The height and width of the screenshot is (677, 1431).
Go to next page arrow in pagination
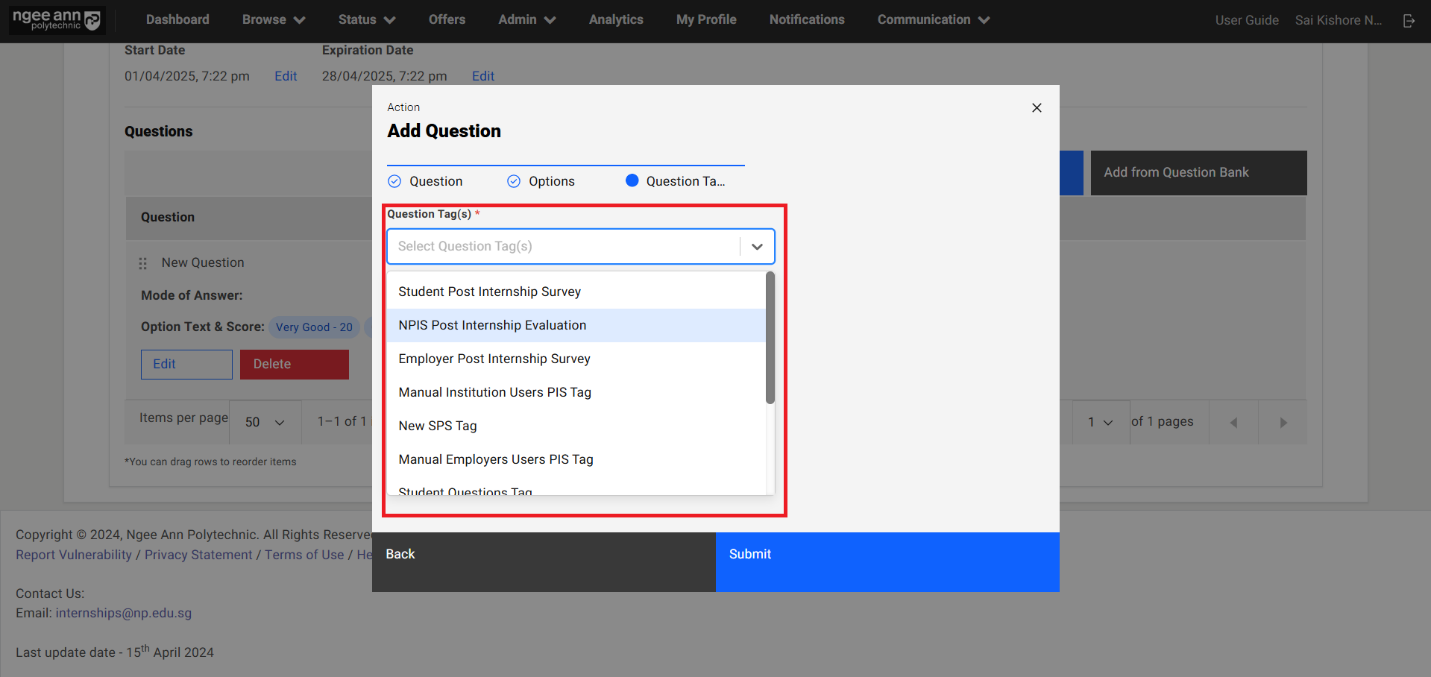(x=1283, y=422)
